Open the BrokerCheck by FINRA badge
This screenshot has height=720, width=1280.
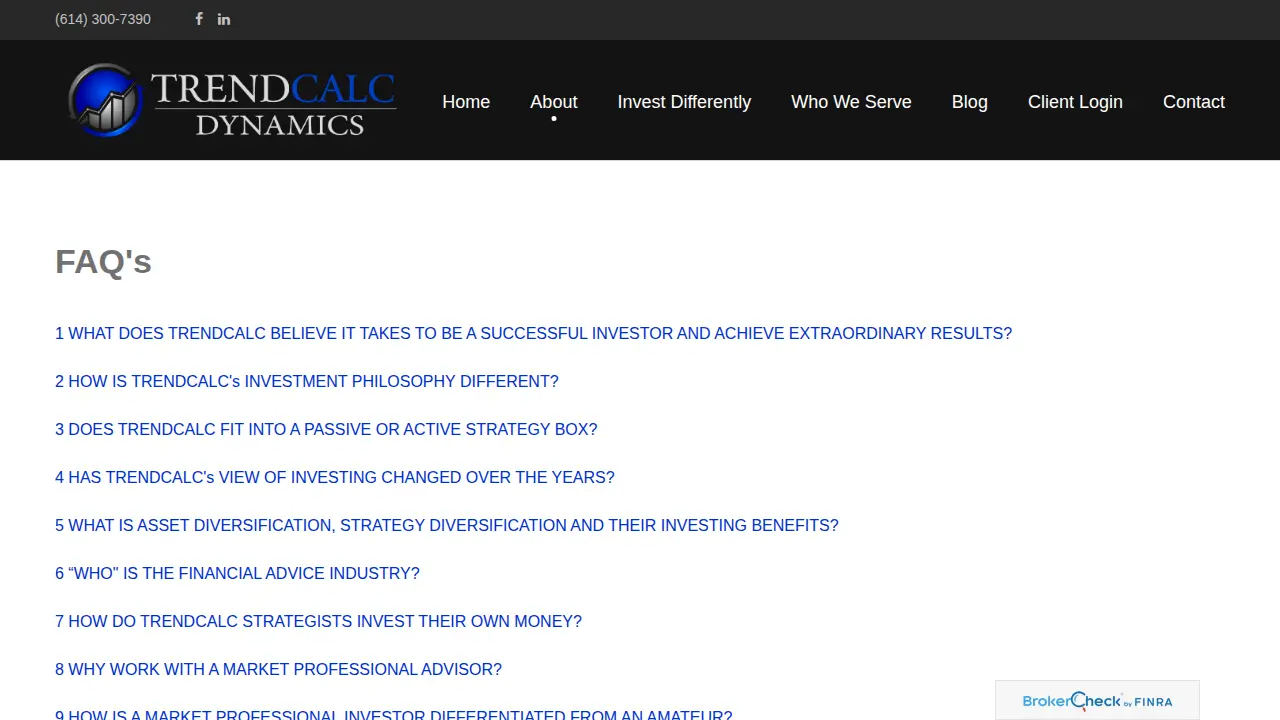[x=1097, y=701]
